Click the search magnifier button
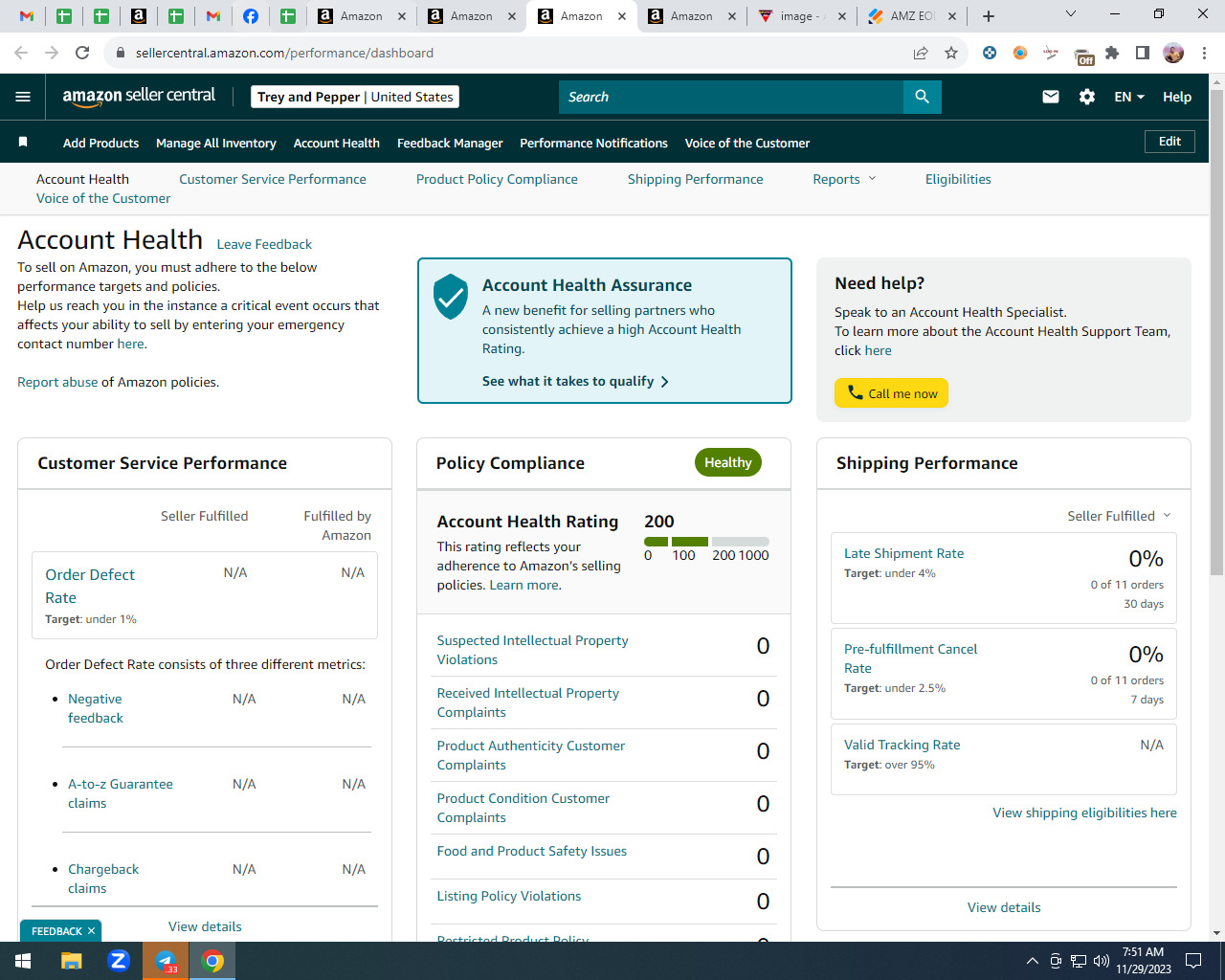Screen dimensions: 1225x980 (923, 97)
